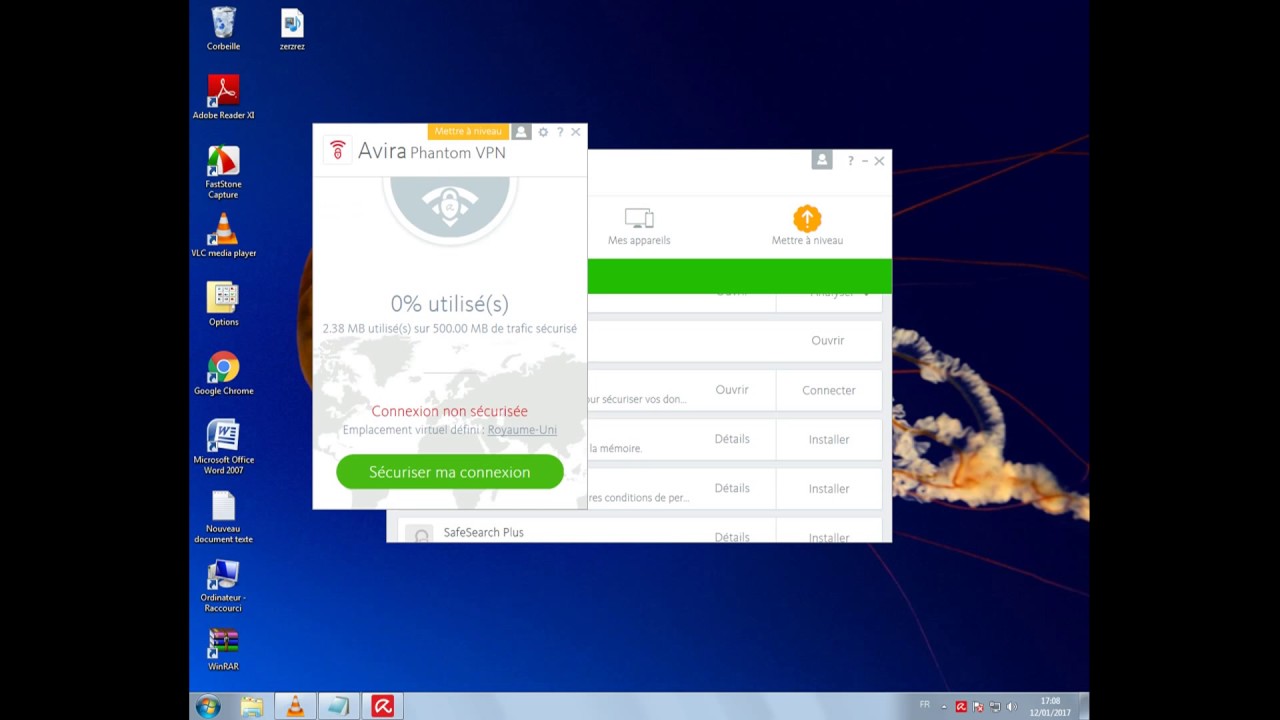The height and width of the screenshot is (720, 1280).
Task: Click the Connexion non sécurisée status text
Action: pos(449,411)
